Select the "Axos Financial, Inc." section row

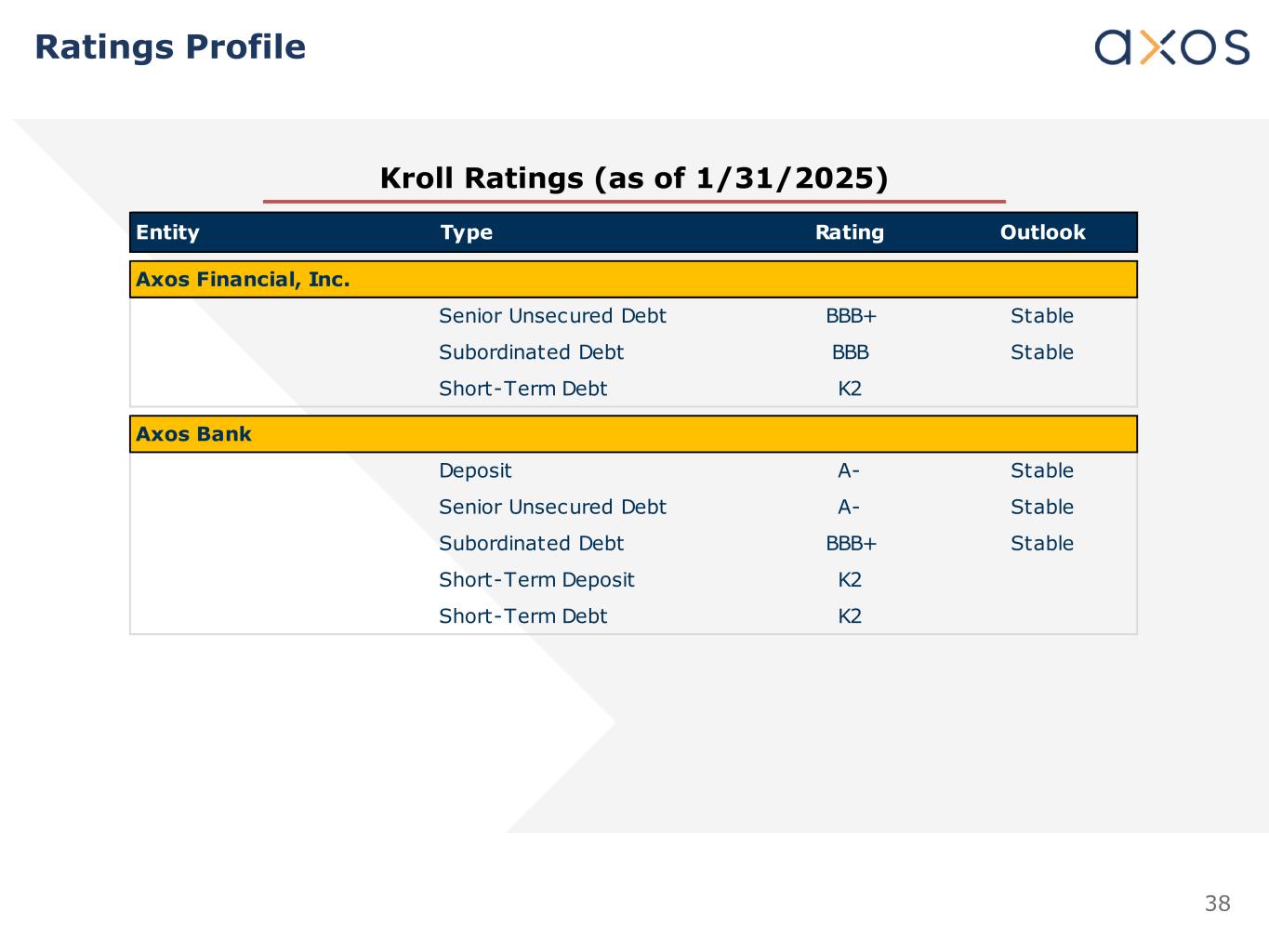click(x=633, y=280)
